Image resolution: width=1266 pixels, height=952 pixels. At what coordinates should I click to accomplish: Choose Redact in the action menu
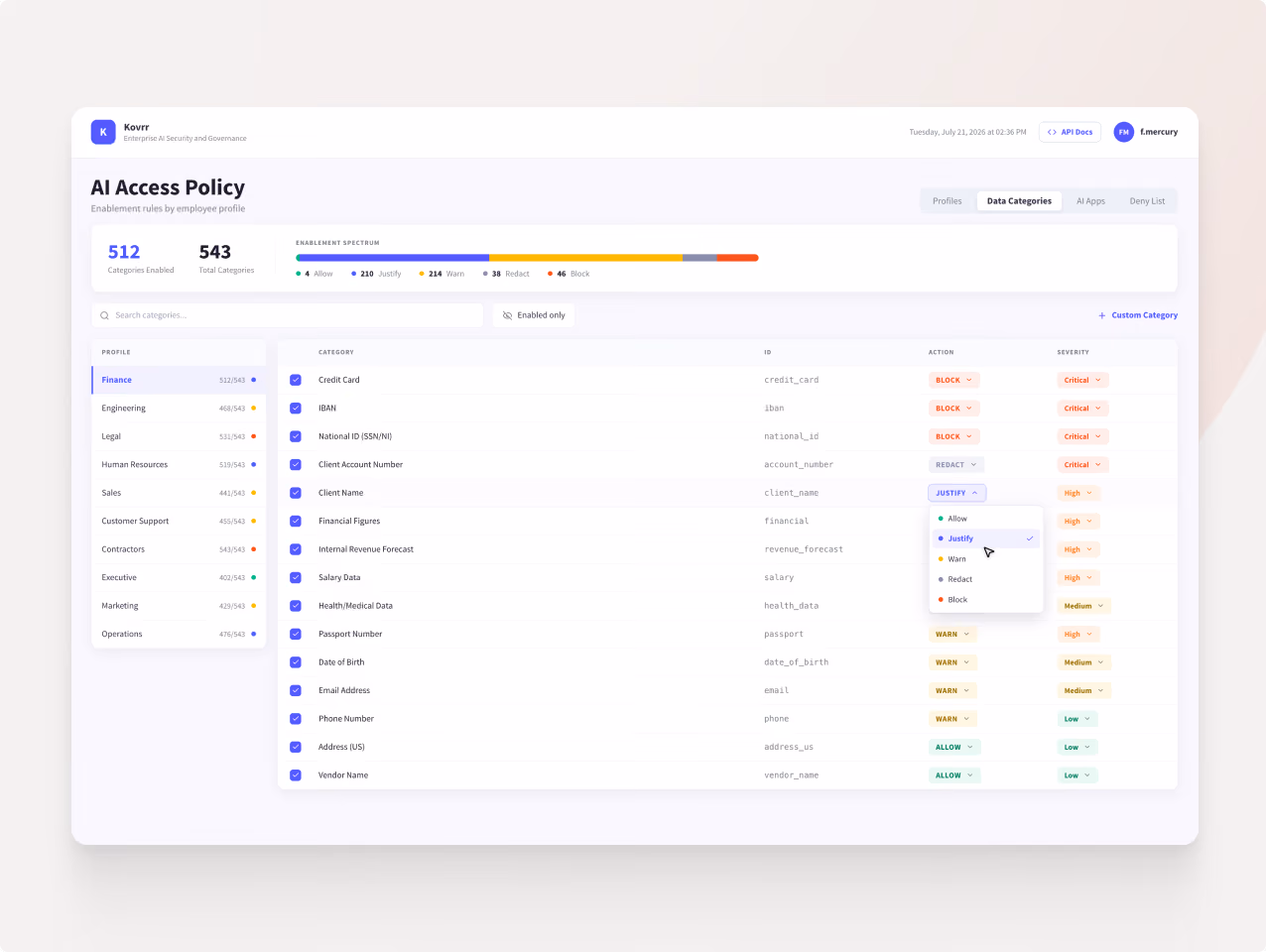[986, 579]
